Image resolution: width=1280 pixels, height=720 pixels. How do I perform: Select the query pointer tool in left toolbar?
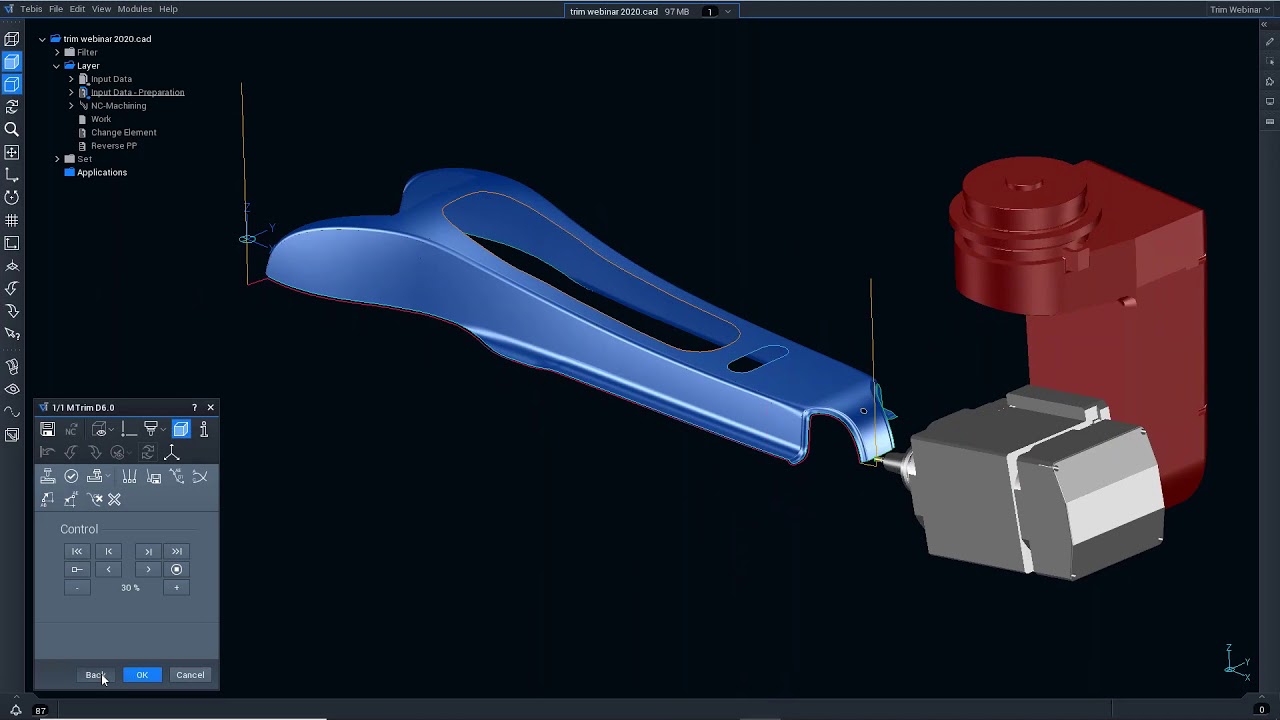[12, 334]
